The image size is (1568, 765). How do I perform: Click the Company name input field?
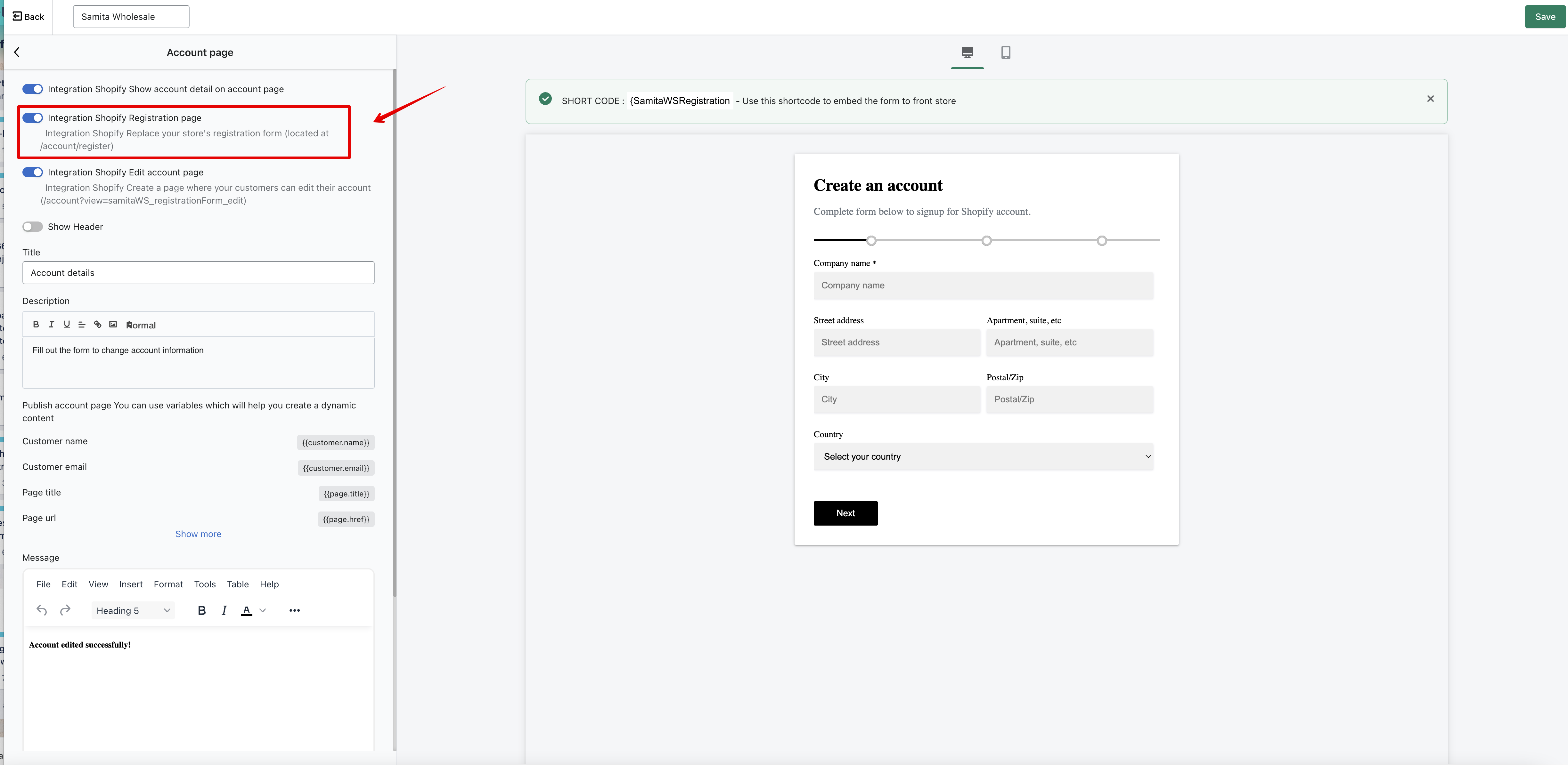983,286
